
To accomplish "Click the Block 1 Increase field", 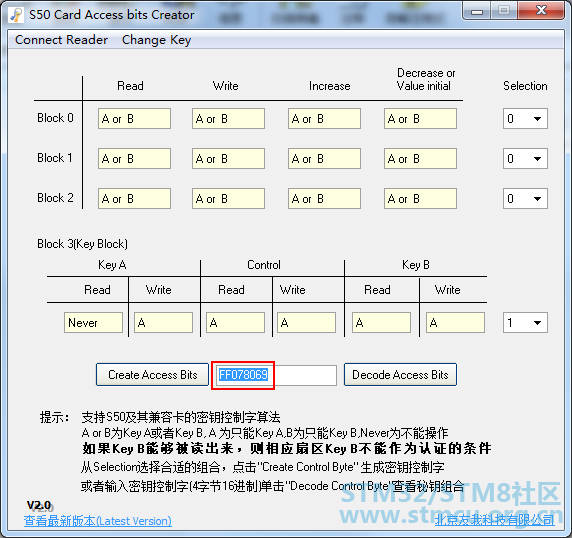I will click(324, 158).
